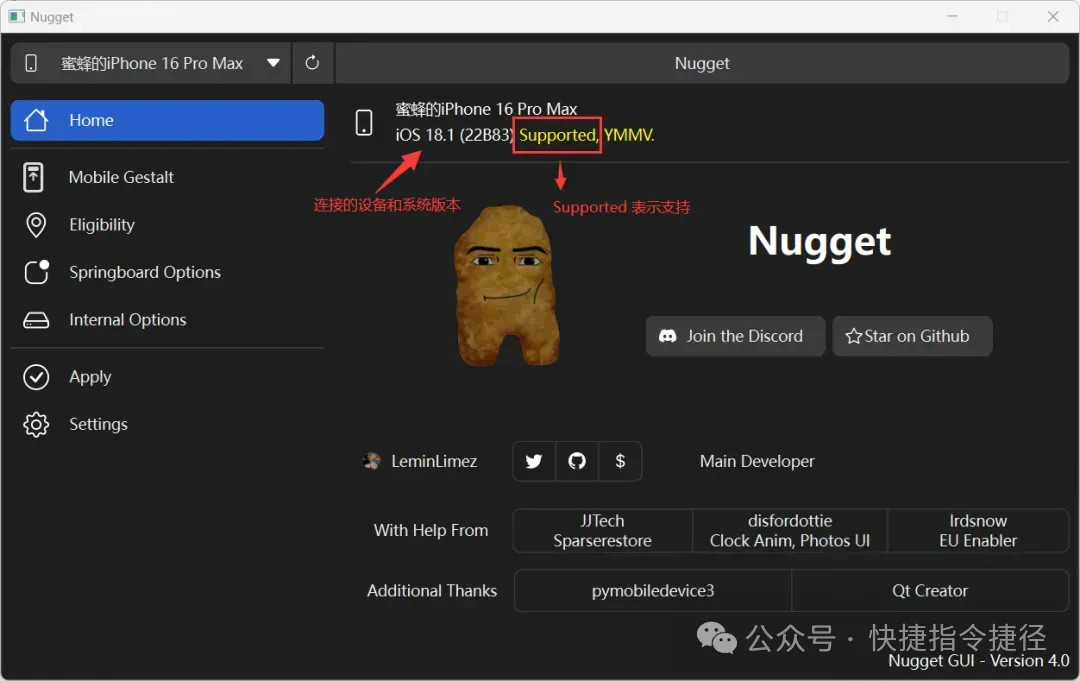Image resolution: width=1080 pixels, height=681 pixels.
Task: Click the star icon on Github button
Action: pyautogui.click(x=853, y=336)
